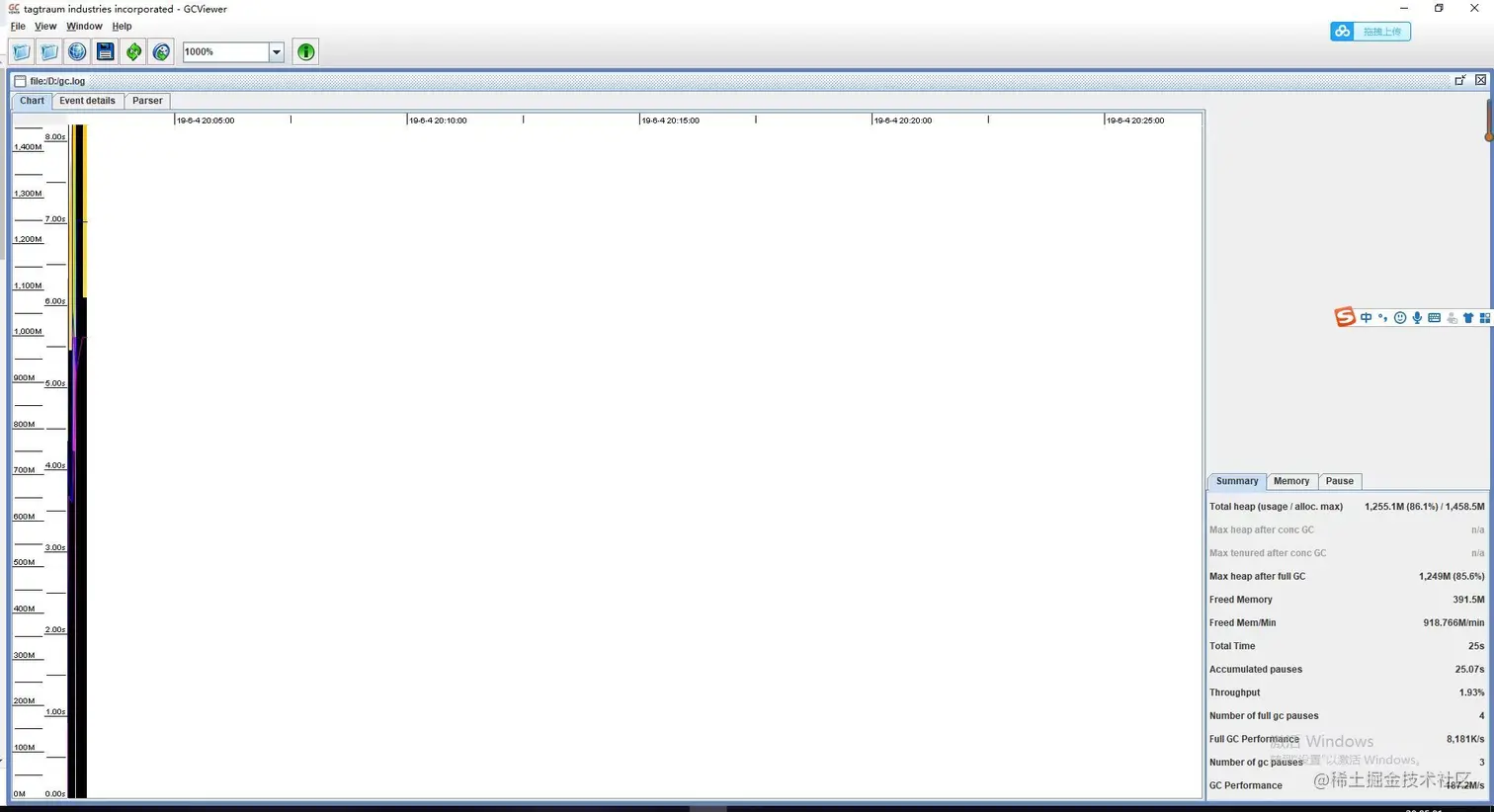Click the 8.00s pause axis label
Viewport: 1494px width, 812px height.
(55, 137)
